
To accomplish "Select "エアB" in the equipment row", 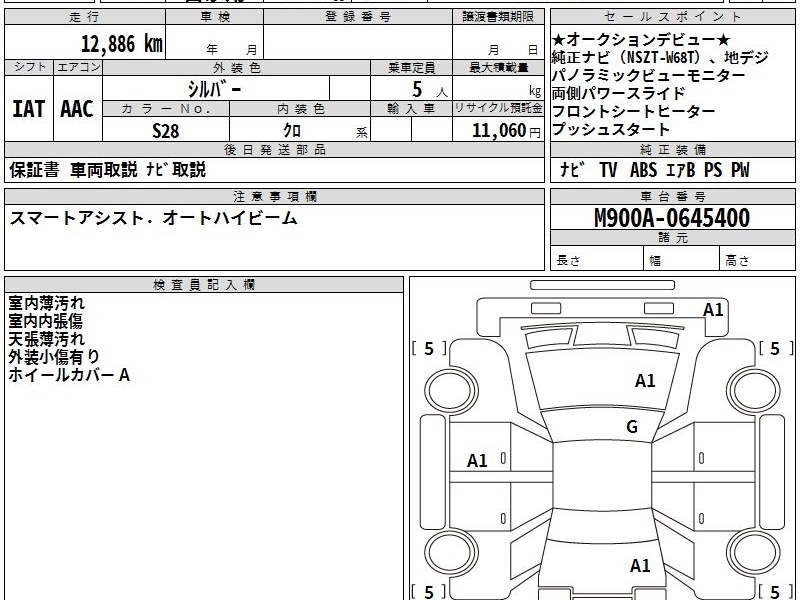I will (681, 170).
